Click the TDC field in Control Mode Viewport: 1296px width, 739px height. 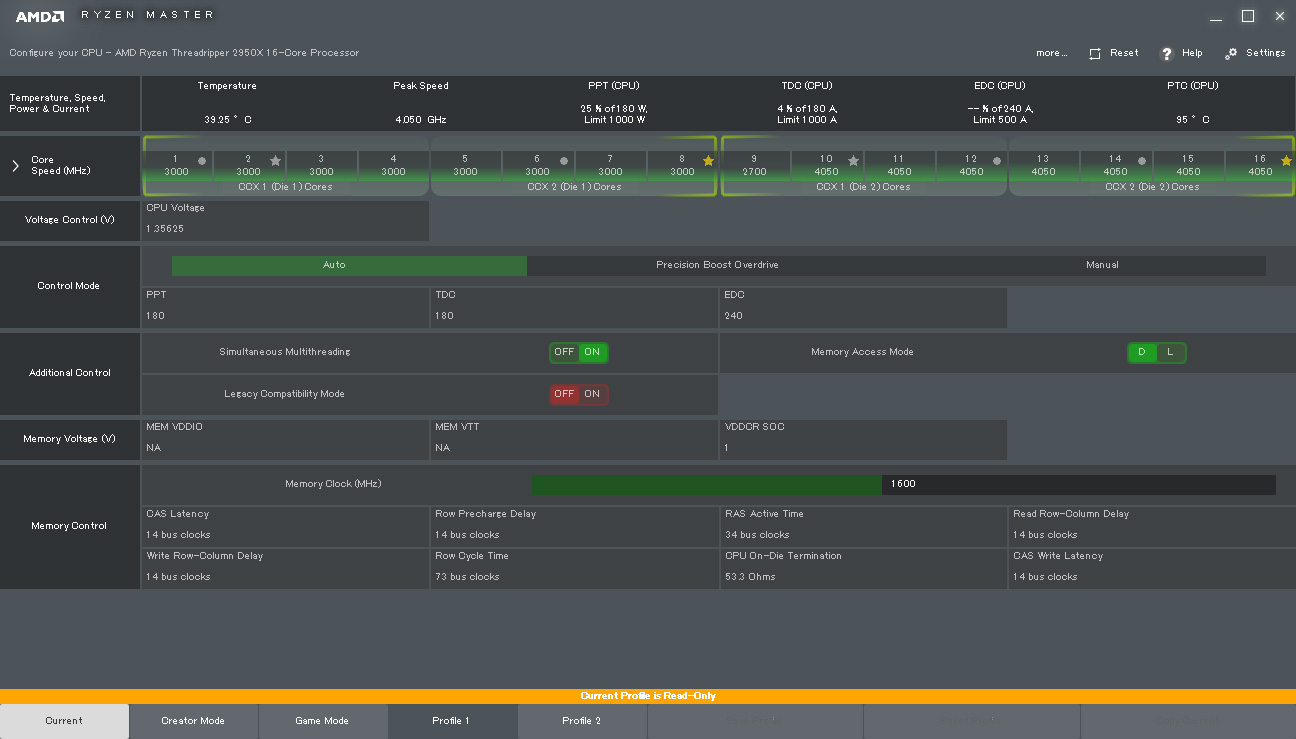click(574, 307)
